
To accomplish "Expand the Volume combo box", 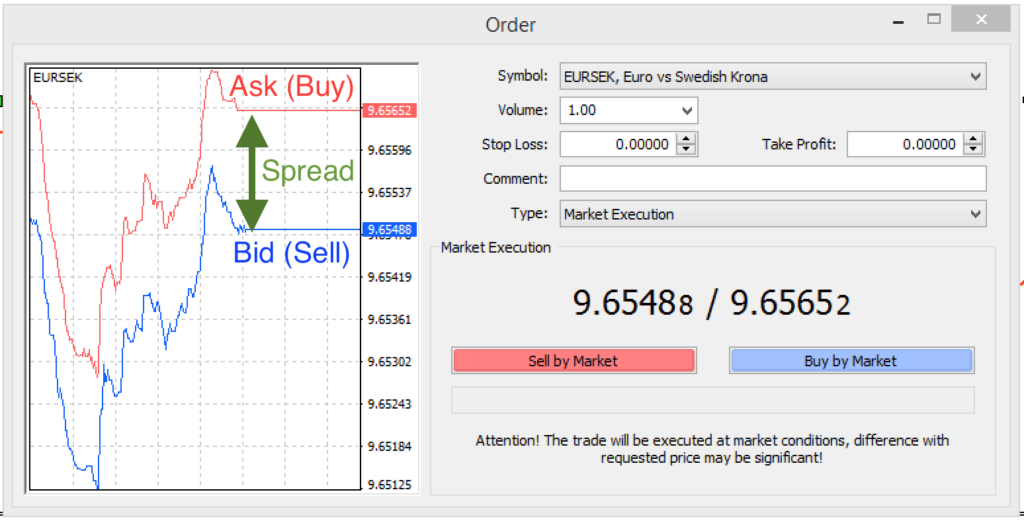I will point(686,111).
